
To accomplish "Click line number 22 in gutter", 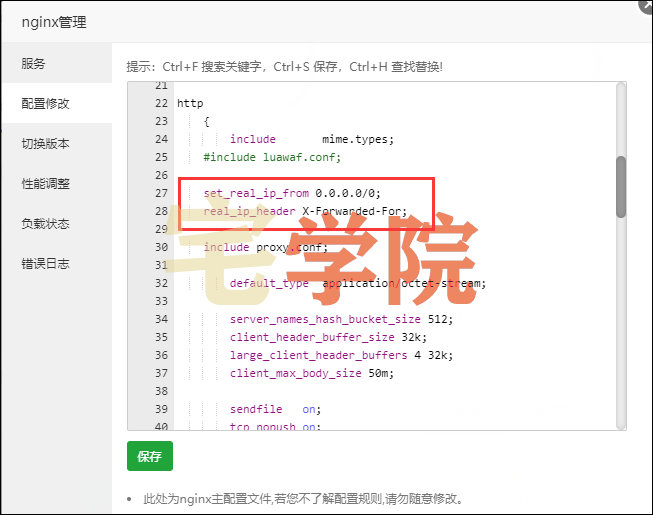I will [160, 103].
